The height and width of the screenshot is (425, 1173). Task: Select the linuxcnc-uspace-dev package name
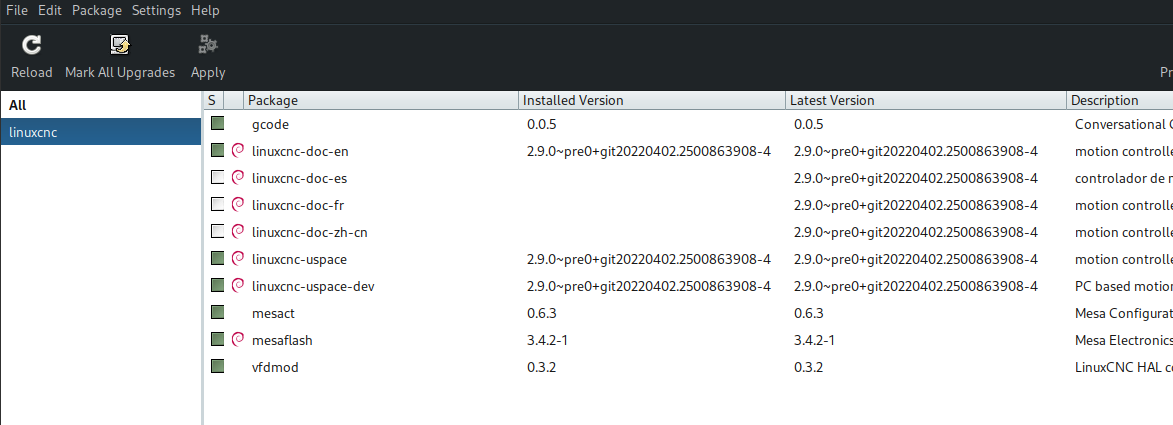pyautogui.click(x=313, y=286)
